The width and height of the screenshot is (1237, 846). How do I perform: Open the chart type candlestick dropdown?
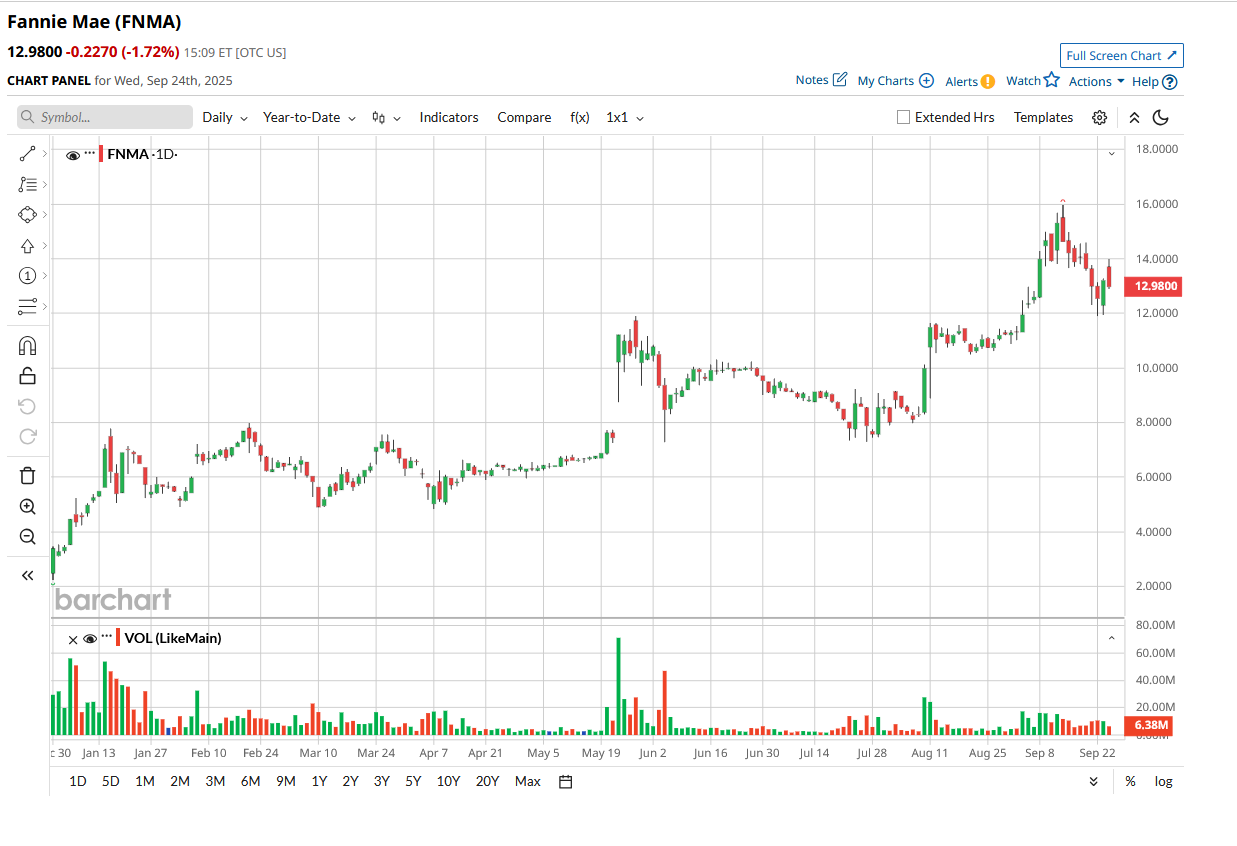coord(386,117)
